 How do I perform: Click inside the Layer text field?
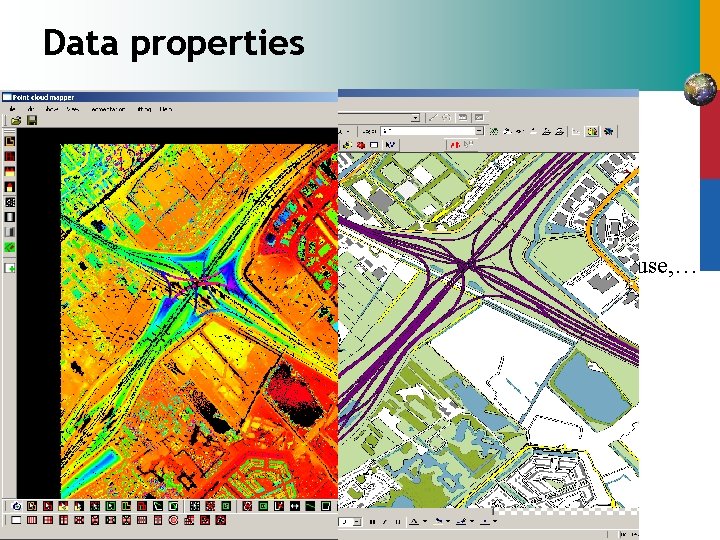[428, 131]
